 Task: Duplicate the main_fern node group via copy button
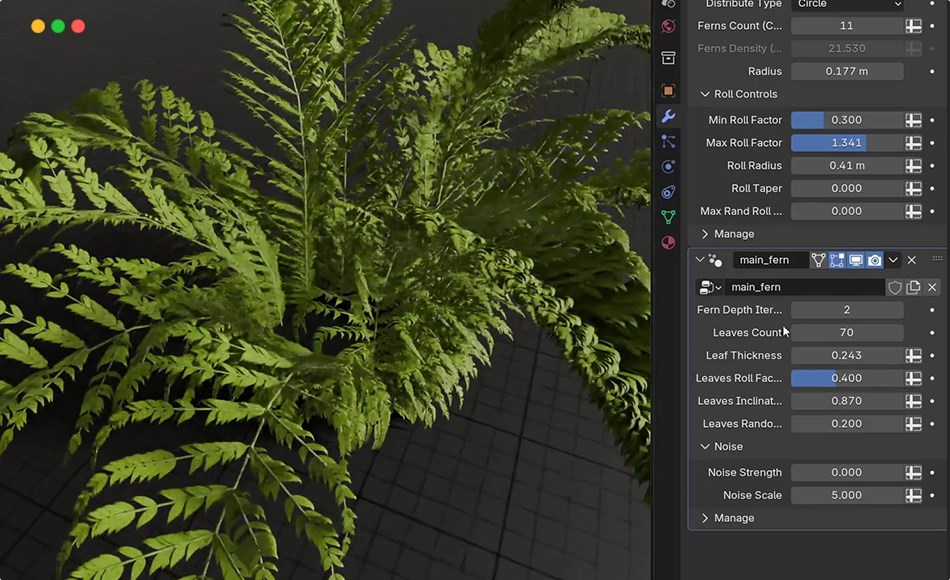tap(913, 287)
